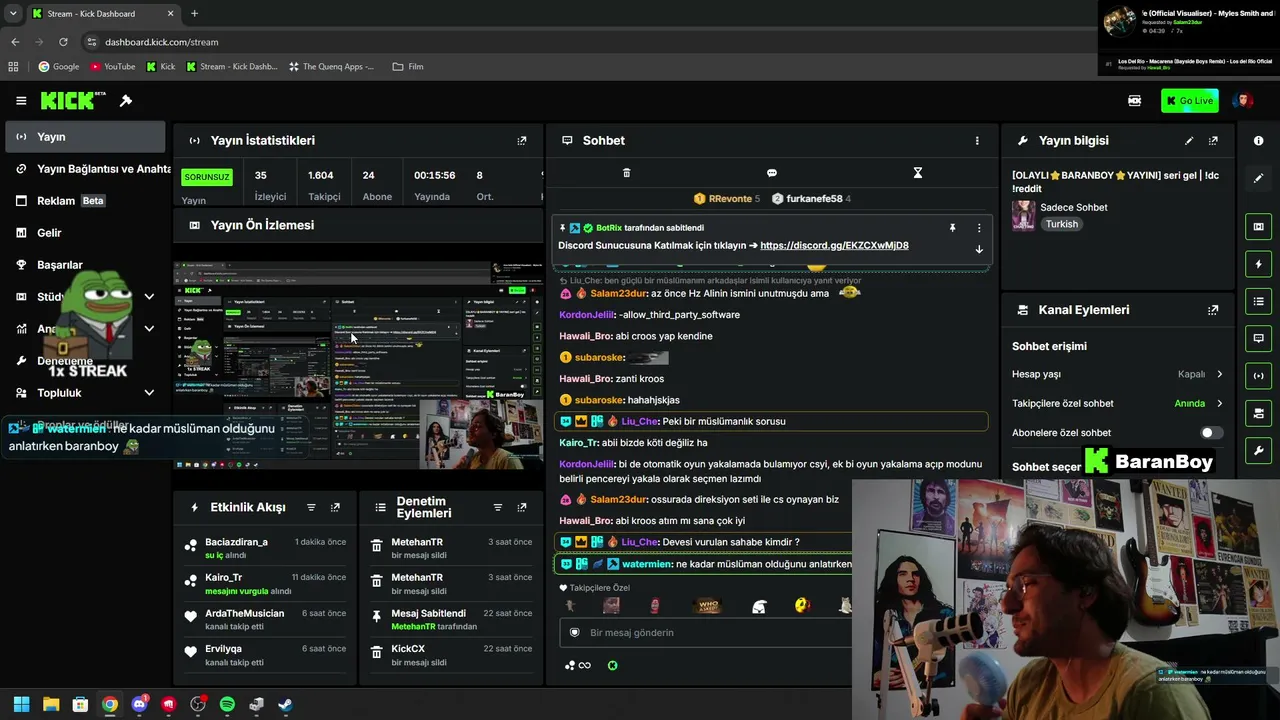The height and width of the screenshot is (720, 1280).
Task: Open the Sohbet panel three-dot menu
Action: (x=977, y=141)
